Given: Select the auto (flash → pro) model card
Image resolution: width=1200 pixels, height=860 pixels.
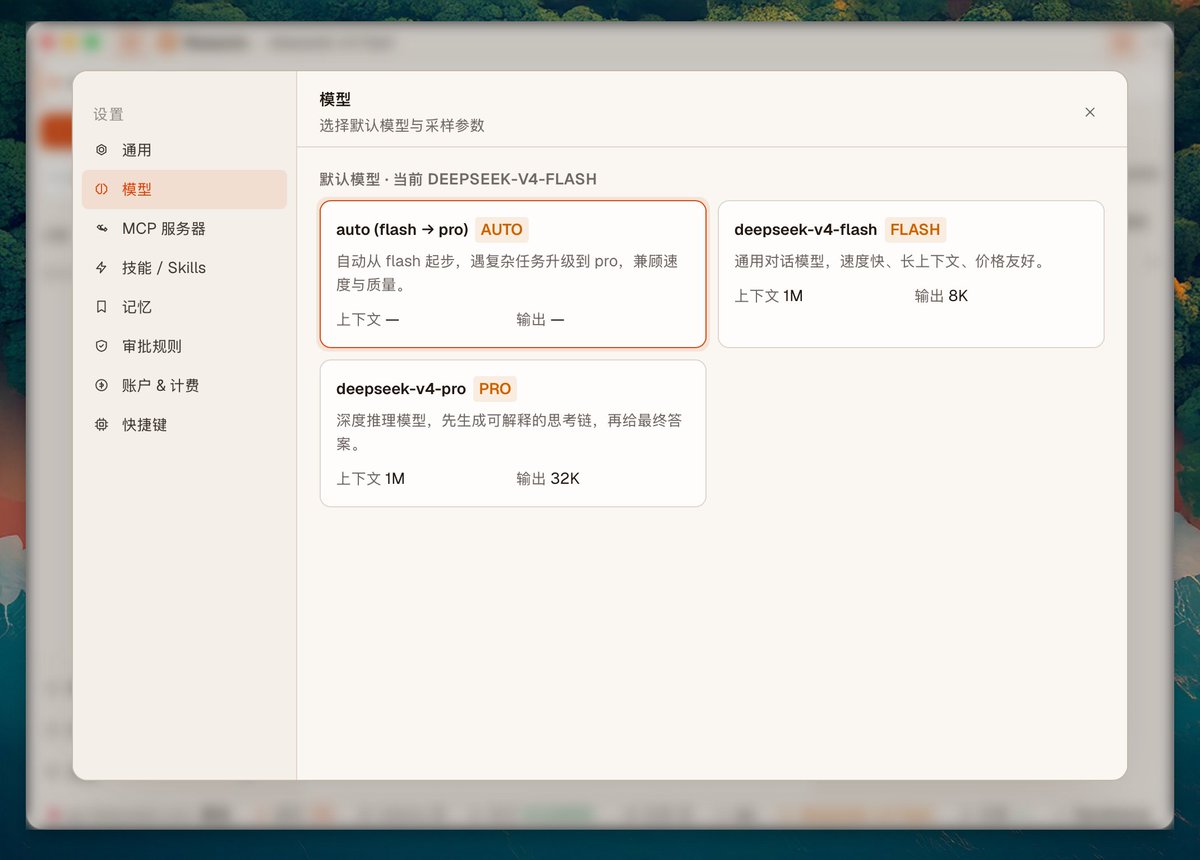Looking at the screenshot, I should (x=513, y=274).
